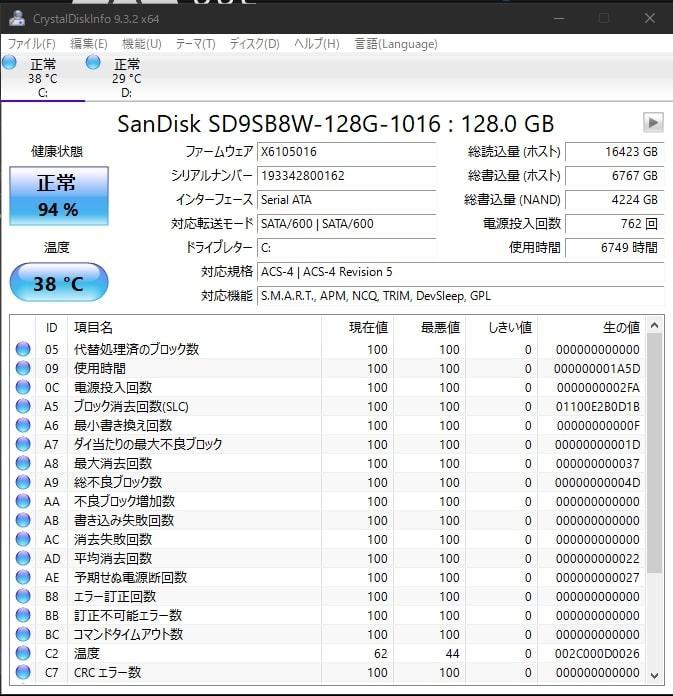673x696 pixels.
Task: Click raw value 002C000D0026
Action: tap(597, 654)
